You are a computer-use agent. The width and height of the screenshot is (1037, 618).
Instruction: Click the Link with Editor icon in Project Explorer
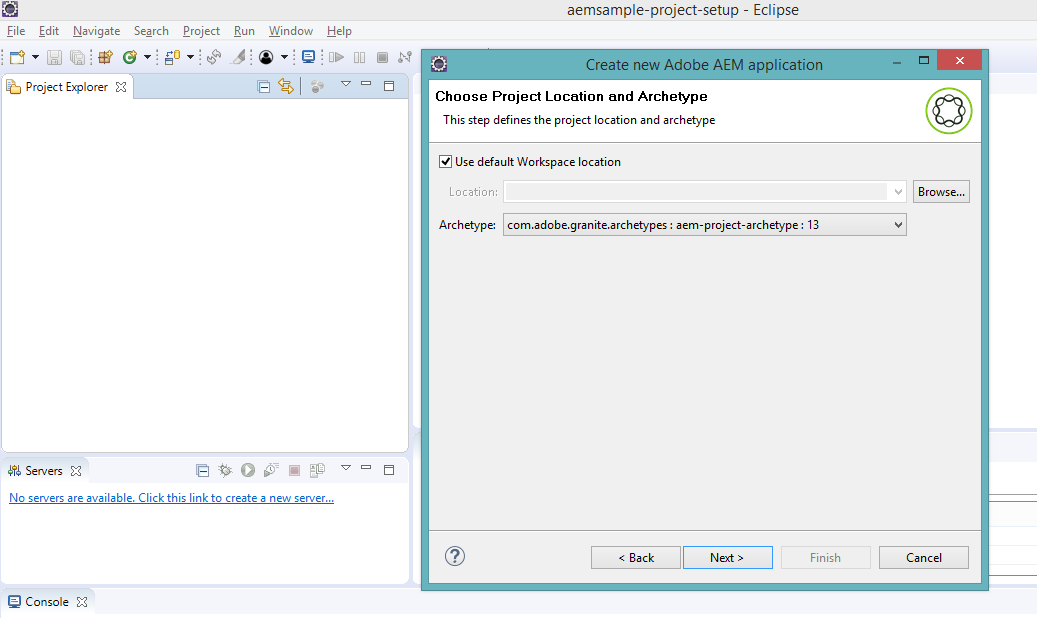pos(286,85)
